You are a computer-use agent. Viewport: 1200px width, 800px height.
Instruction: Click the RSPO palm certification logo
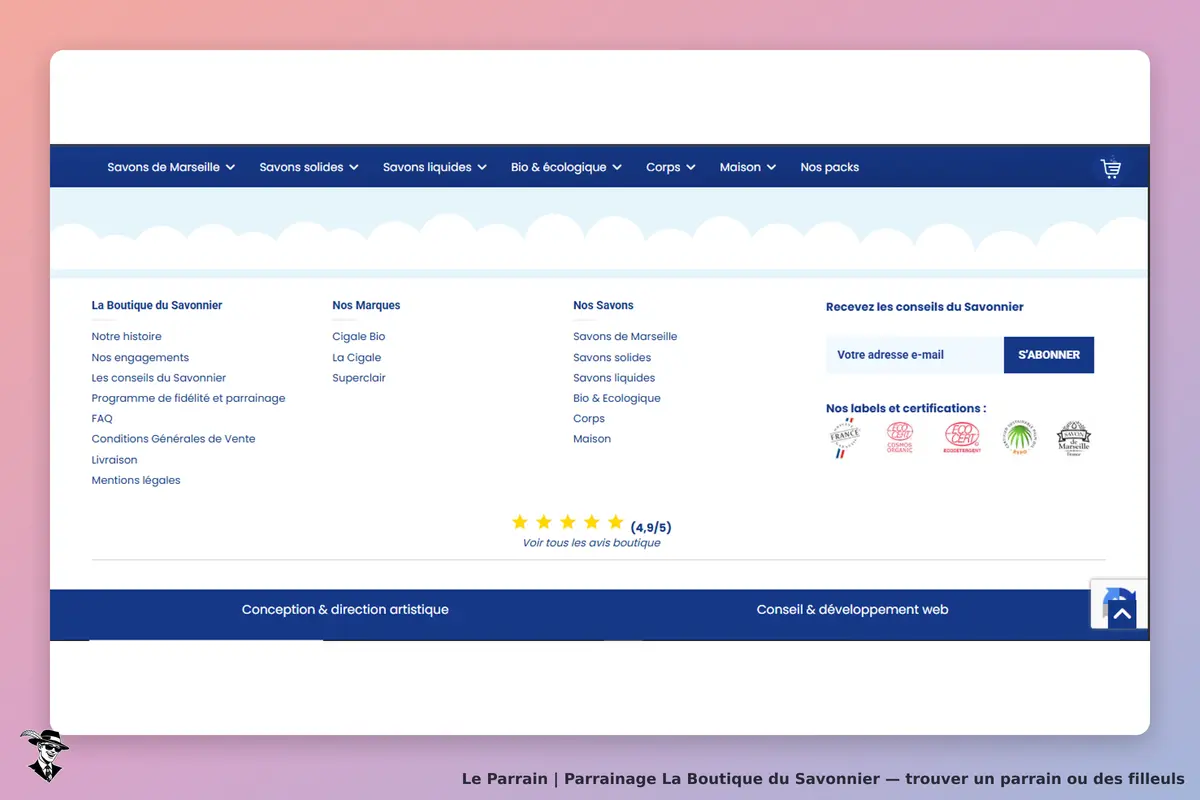(1020, 438)
